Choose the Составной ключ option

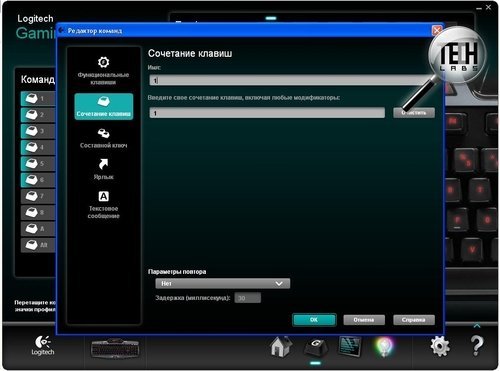point(104,138)
